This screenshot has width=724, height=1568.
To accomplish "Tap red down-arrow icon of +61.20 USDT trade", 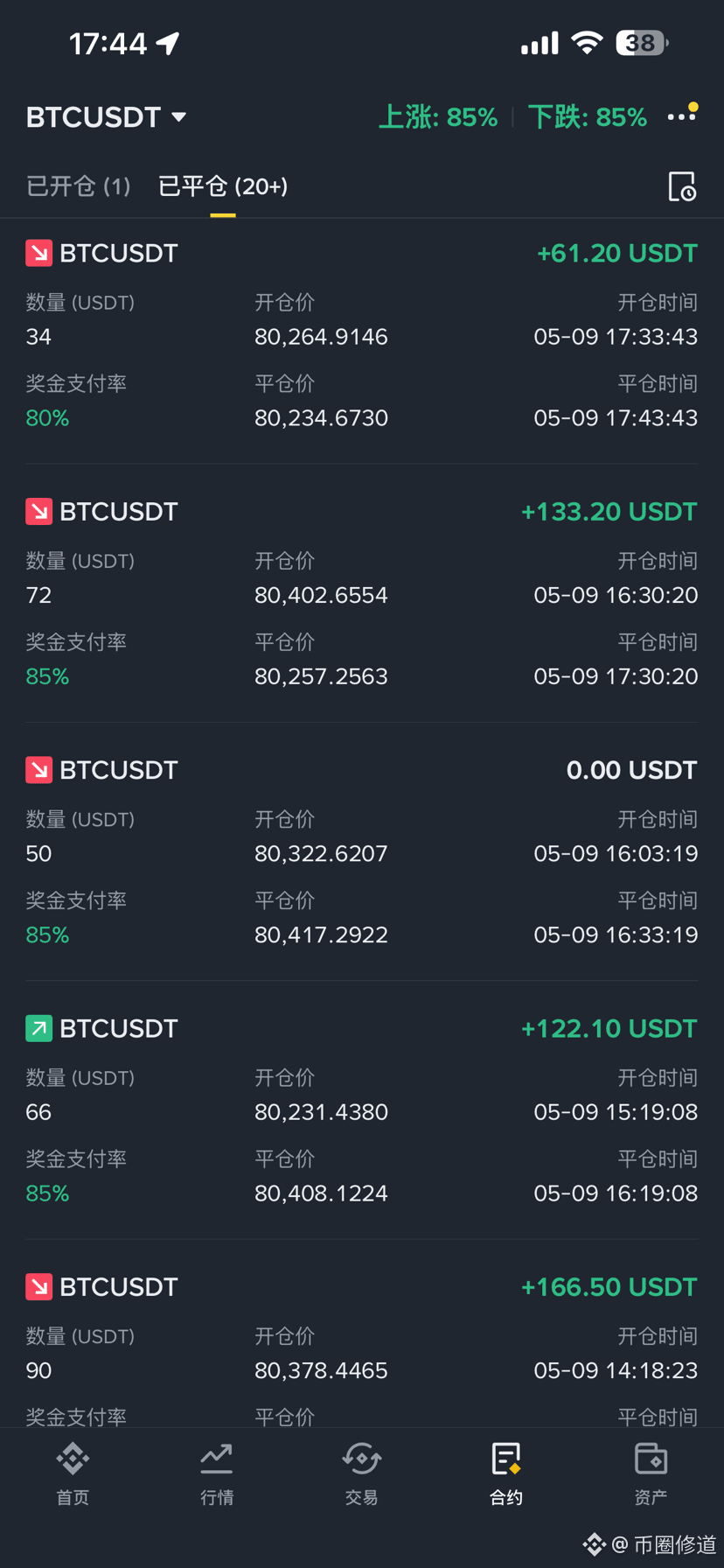I will 38,253.
